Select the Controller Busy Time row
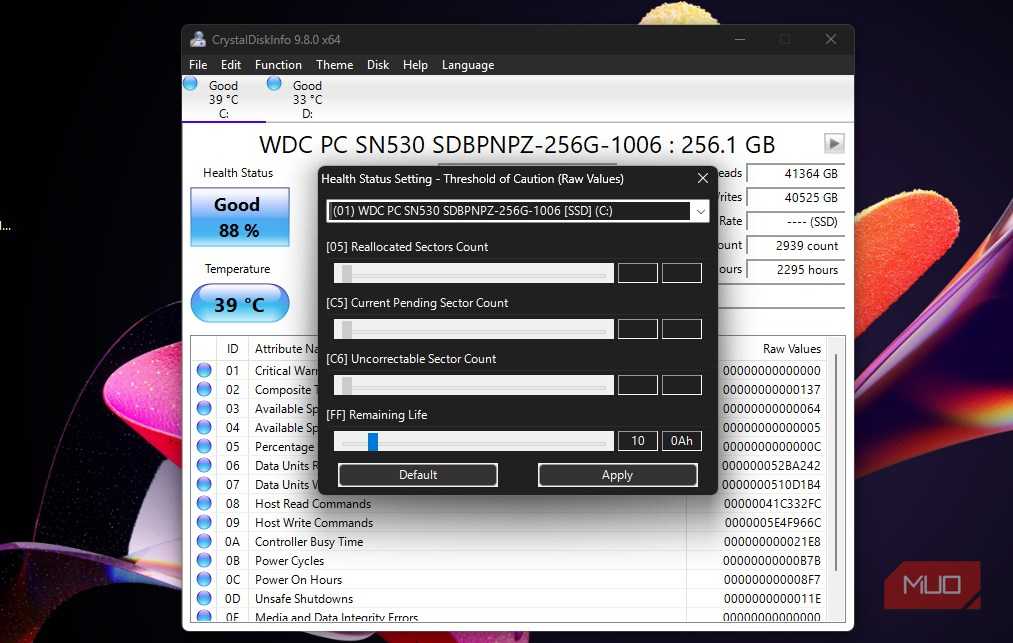Image resolution: width=1013 pixels, height=643 pixels. 509,542
